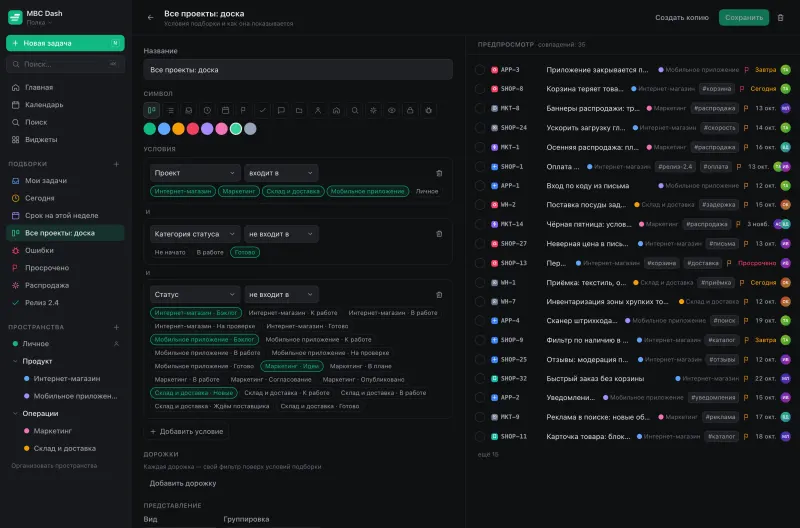This screenshot has width=800, height=528.
Task: Remove the Статус condition via trash icon
Action: point(439,295)
